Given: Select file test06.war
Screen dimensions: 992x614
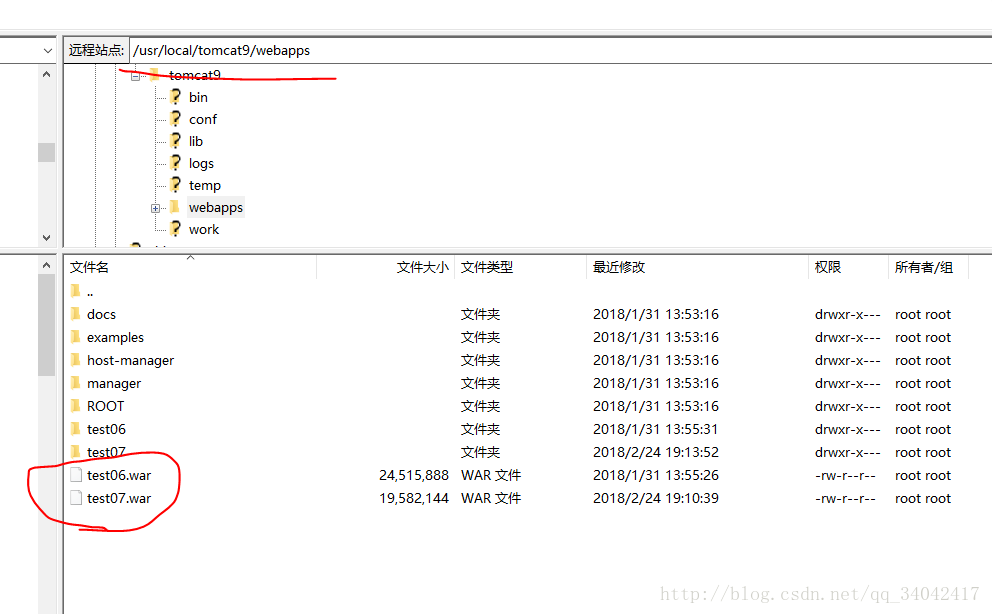Looking at the screenshot, I should [119, 476].
